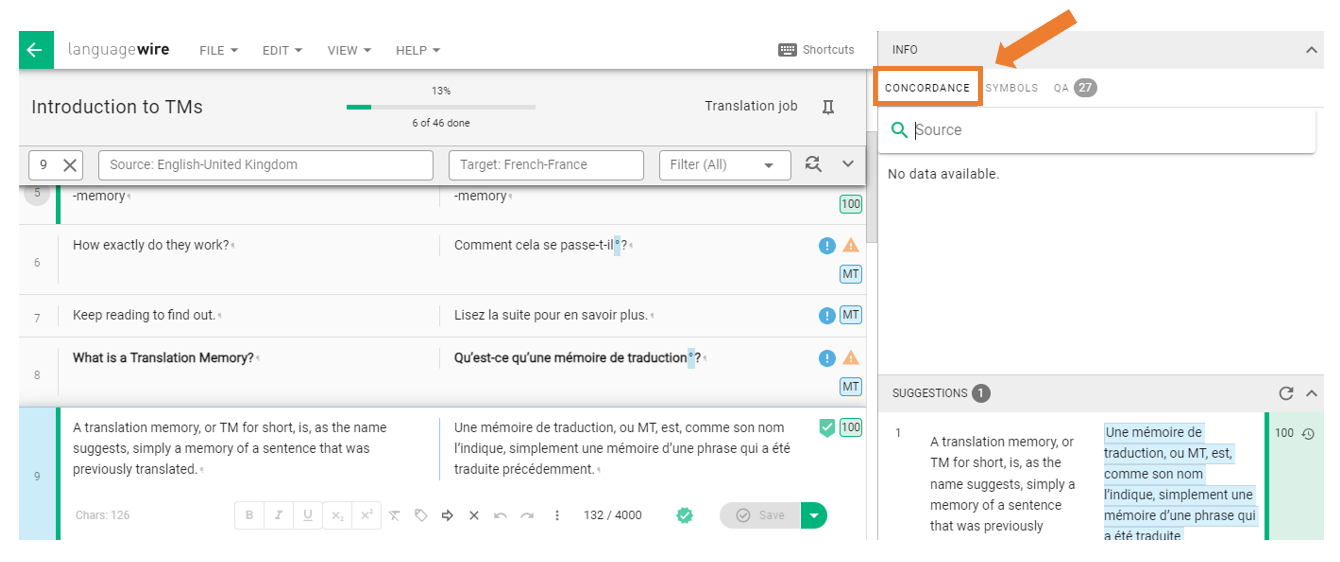
Task: Collapse the SUGGESTIONS panel
Action: coord(1312,394)
